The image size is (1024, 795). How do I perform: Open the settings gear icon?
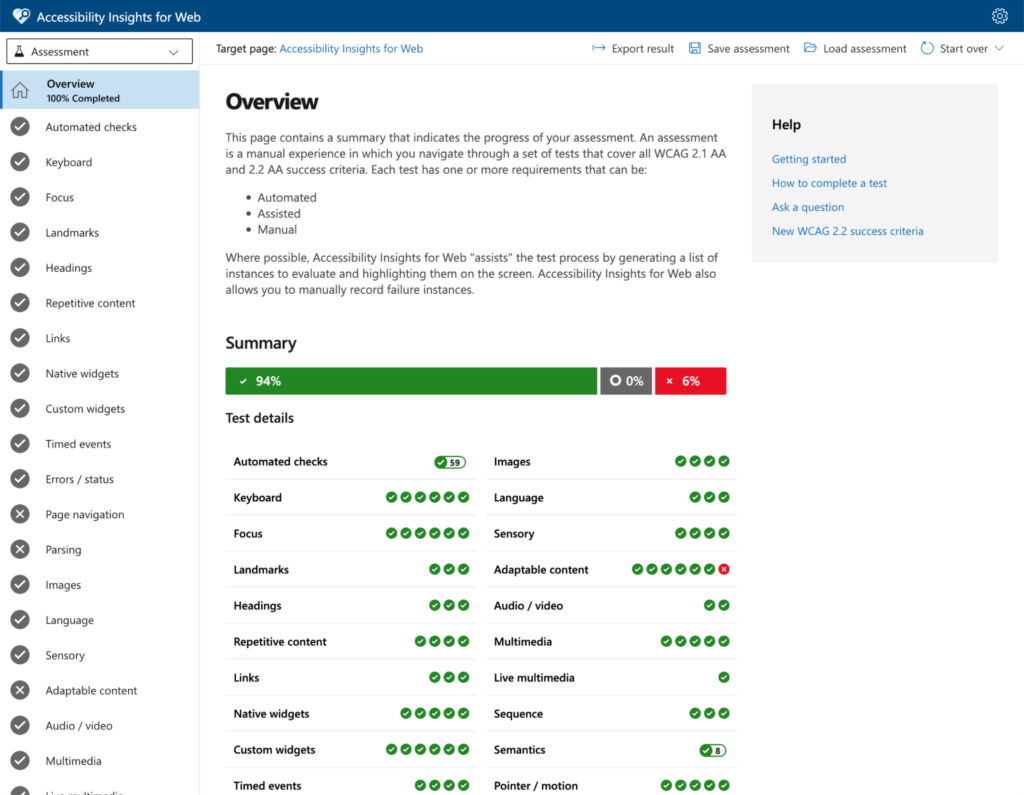[999, 16]
